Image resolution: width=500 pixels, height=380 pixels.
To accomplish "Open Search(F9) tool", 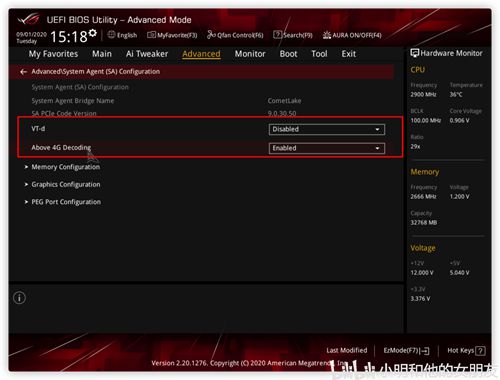I will click(x=293, y=35).
